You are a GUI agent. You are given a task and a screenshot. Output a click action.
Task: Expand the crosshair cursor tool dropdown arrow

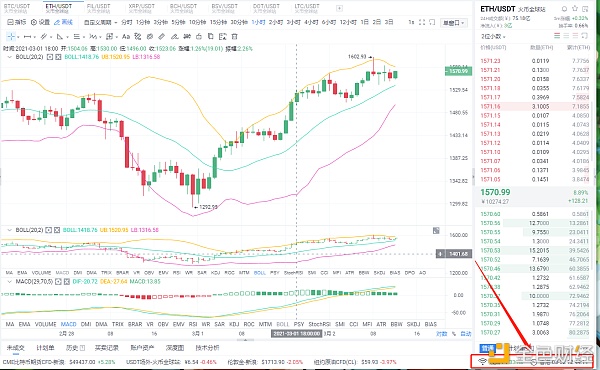tap(18, 37)
